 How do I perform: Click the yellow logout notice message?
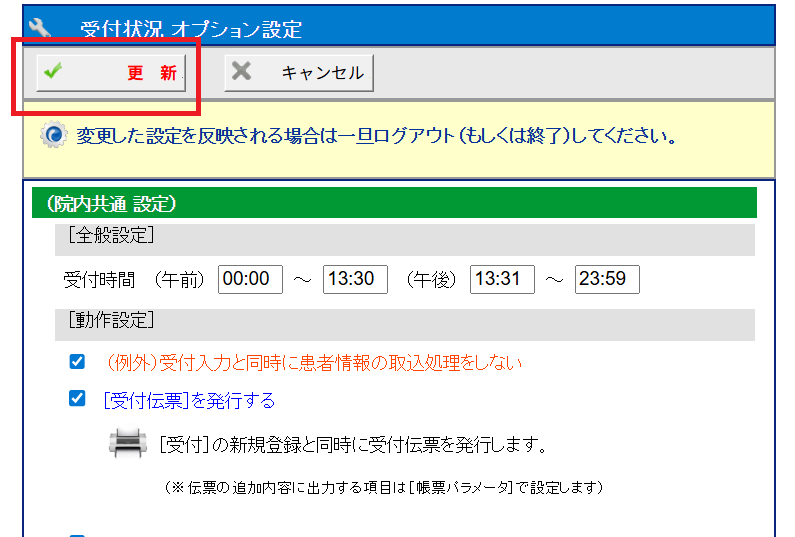tap(376, 135)
